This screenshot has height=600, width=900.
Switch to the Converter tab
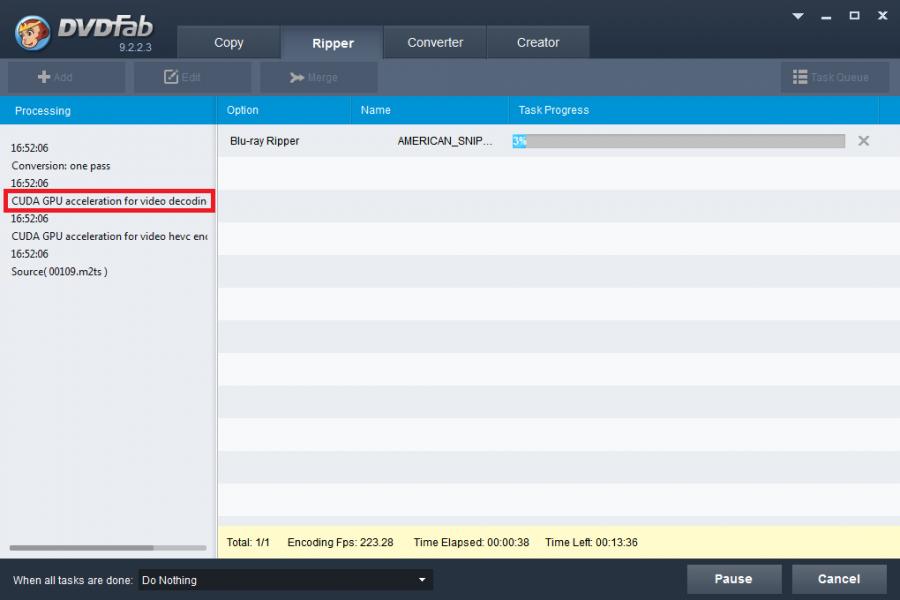[x=435, y=42]
